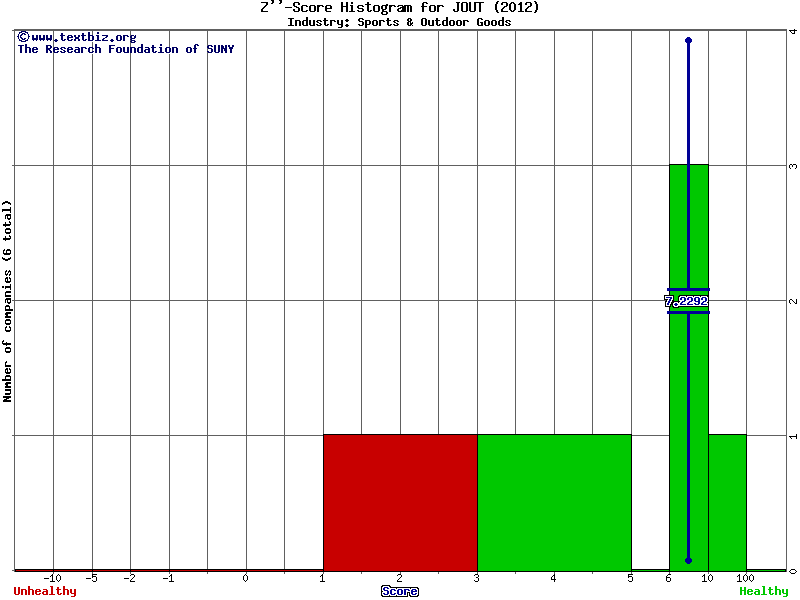The width and height of the screenshot is (800, 600).
Task: Click the x-axis tick label 100
Action: 745,578
